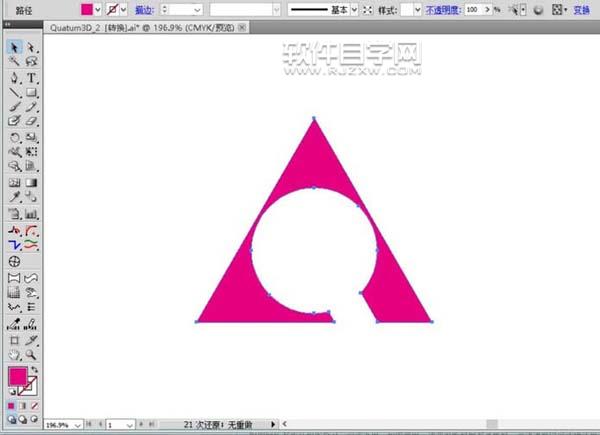Select the Blend tool

point(31,197)
